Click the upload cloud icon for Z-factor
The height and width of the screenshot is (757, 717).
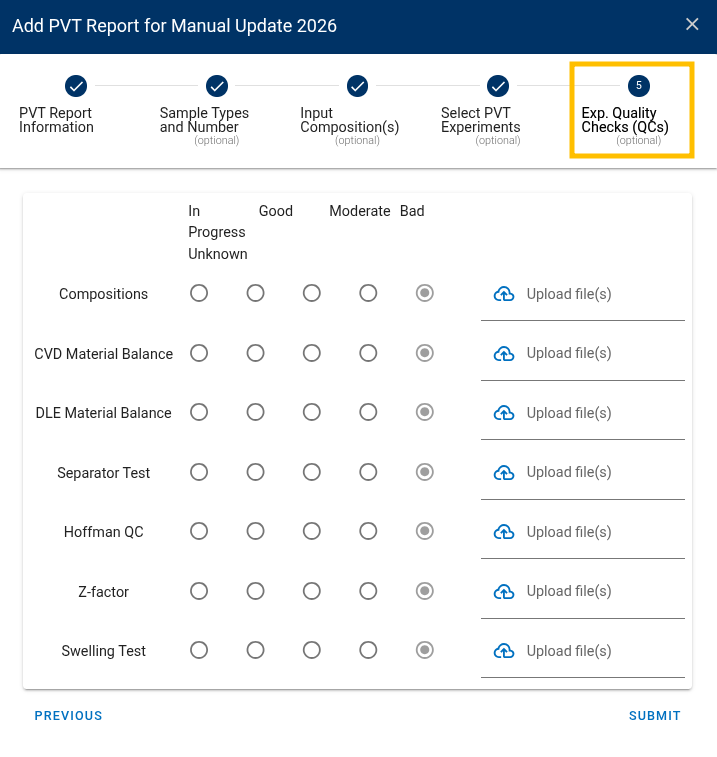pyautogui.click(x=504, y=591)
